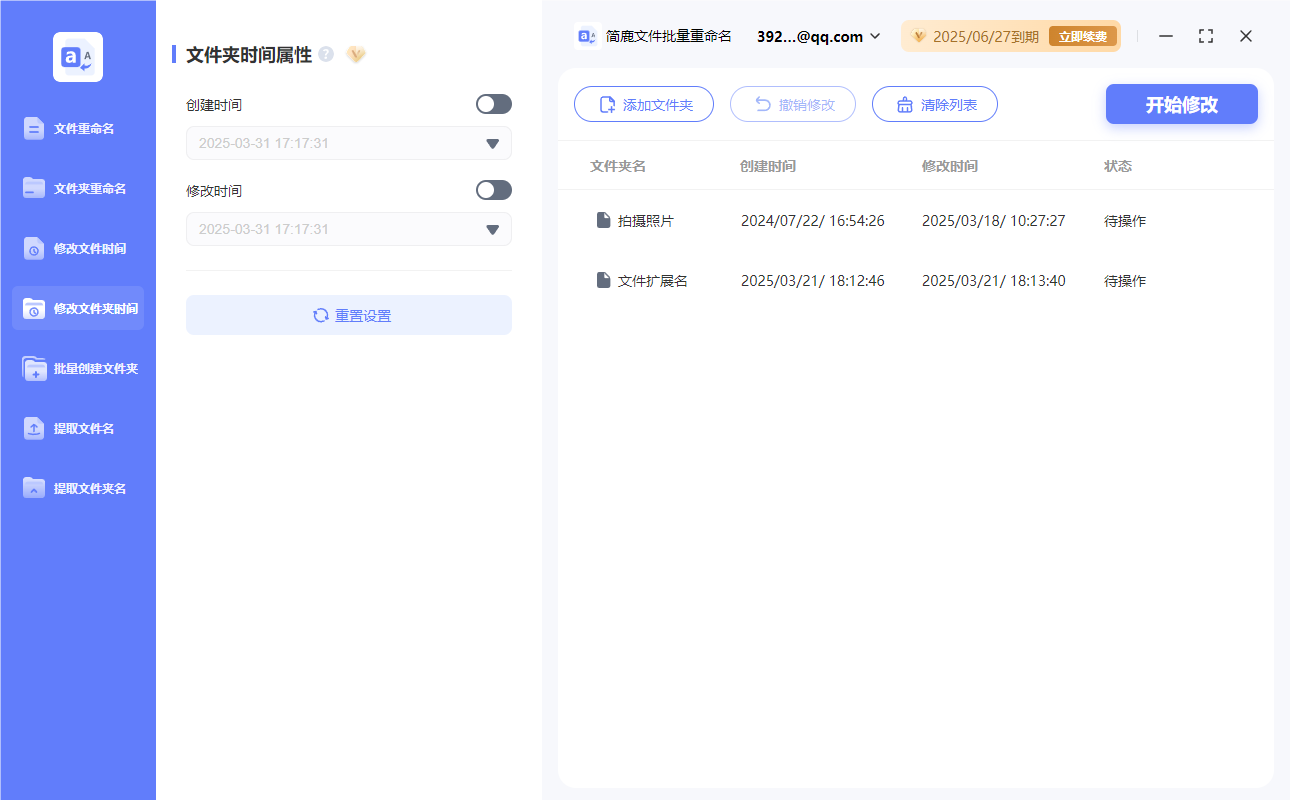
Task: Click the help question mark icon
Action: (326, 55)
